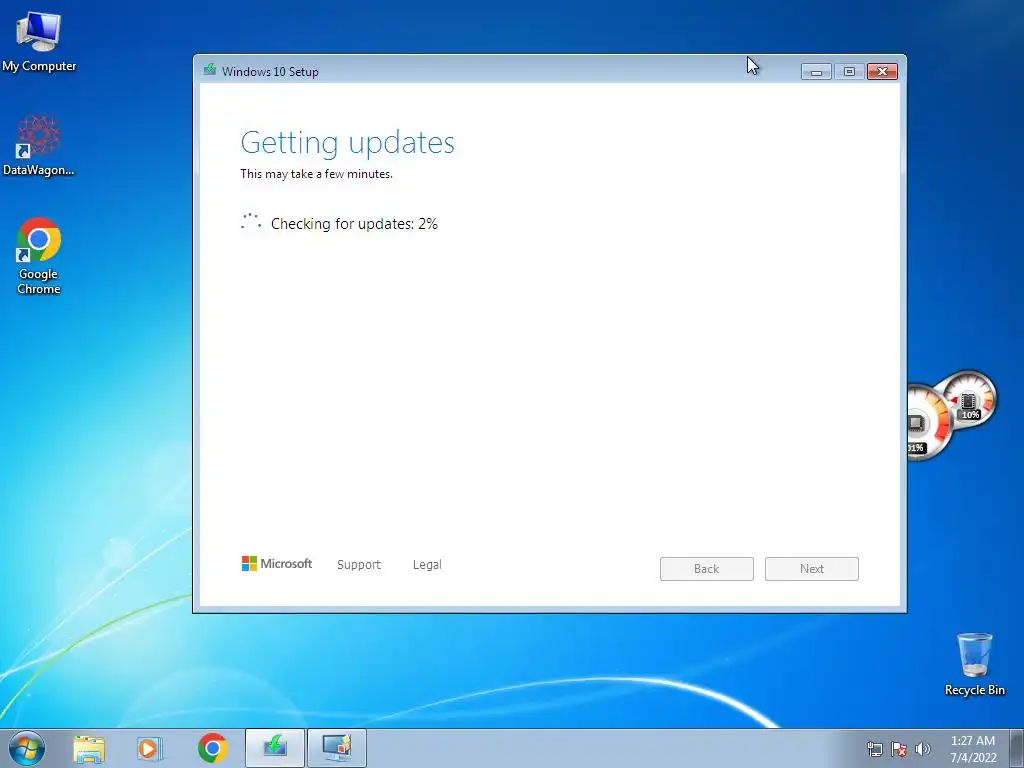Click the Microsoft logo in Setup
Screen dimensions: 1024x768
coord(277,564)
